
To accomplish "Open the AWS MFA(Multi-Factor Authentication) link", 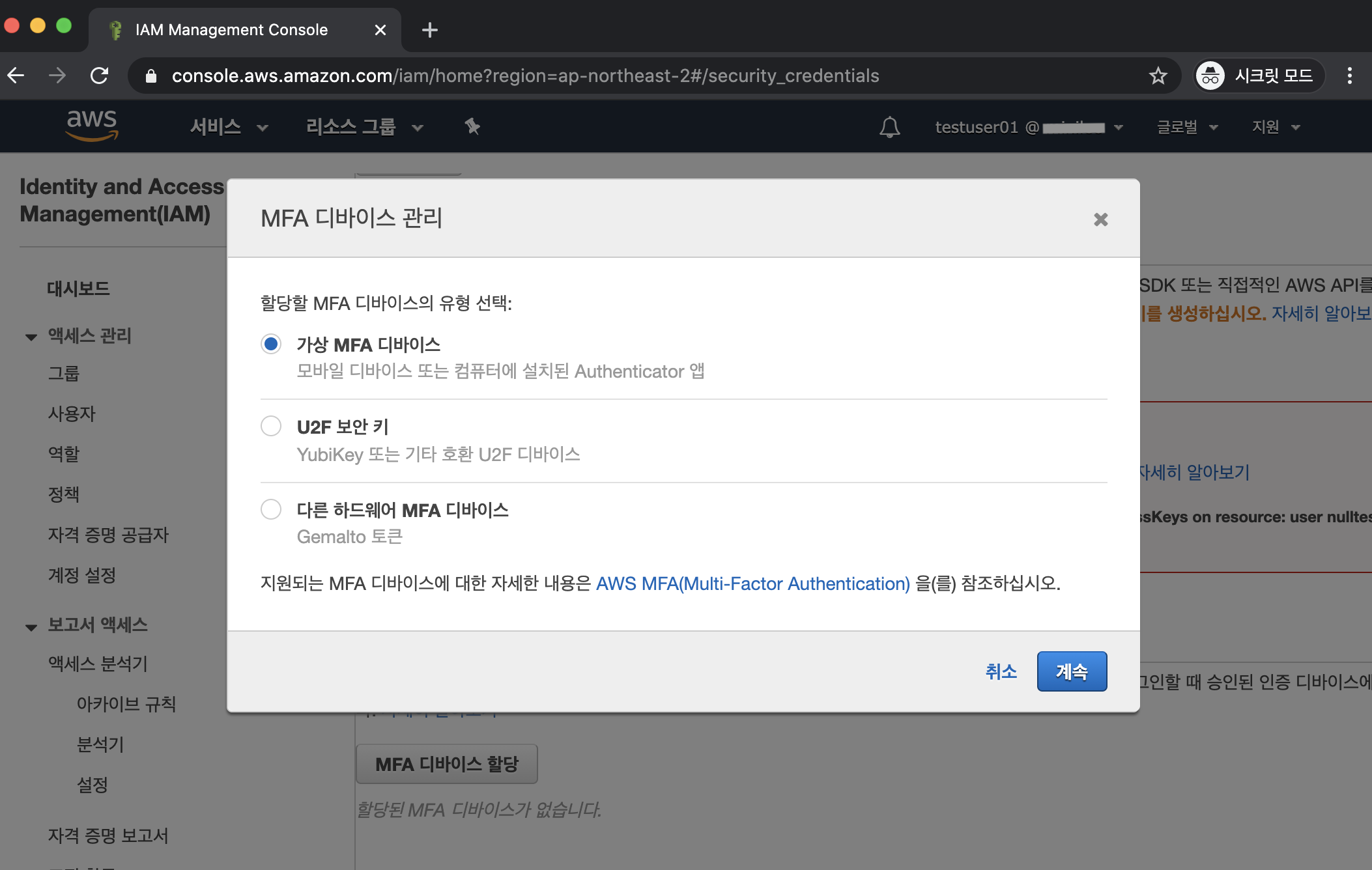I will (752, 583).
